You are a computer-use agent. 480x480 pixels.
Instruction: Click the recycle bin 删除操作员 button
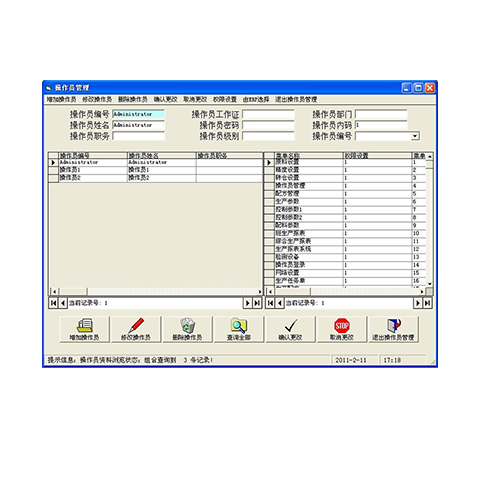click(187, 329)
